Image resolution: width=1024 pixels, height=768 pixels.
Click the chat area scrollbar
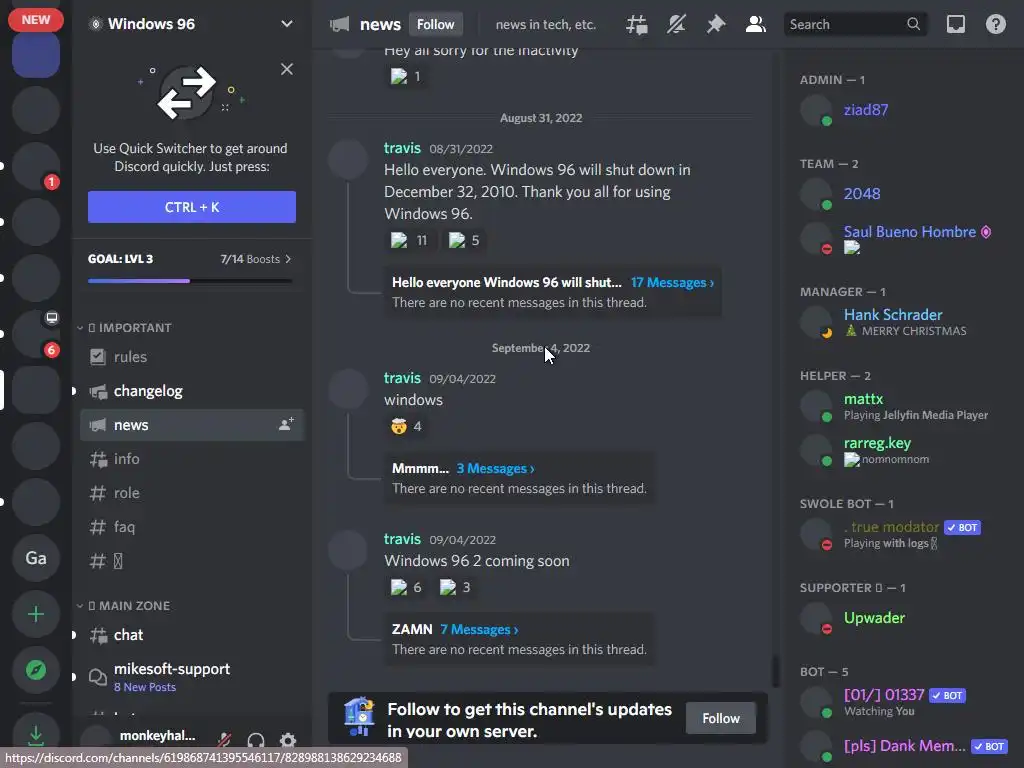coord(776,671)
